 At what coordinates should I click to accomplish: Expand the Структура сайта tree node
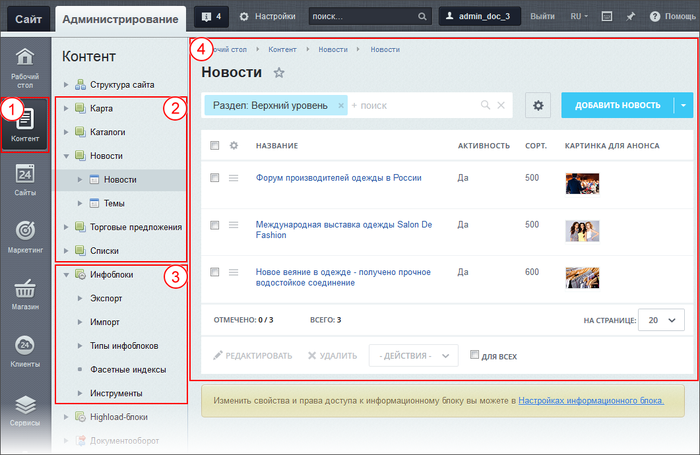(66, 84)
